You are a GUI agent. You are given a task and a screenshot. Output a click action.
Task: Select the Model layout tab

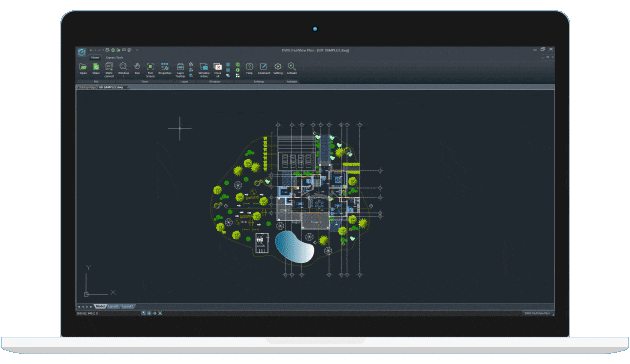point(100,307)
